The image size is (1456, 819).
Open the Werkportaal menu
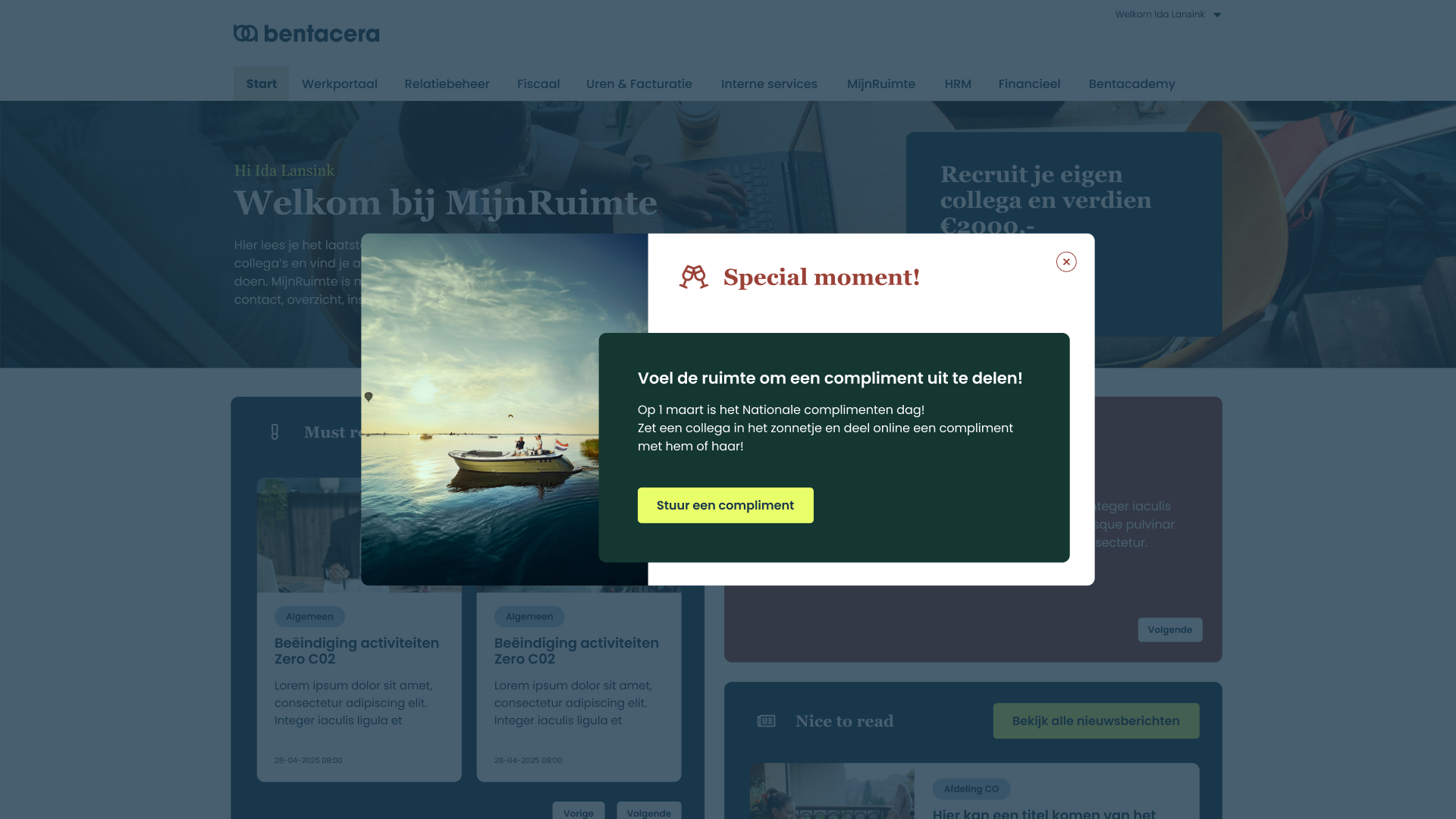(340, 84)
